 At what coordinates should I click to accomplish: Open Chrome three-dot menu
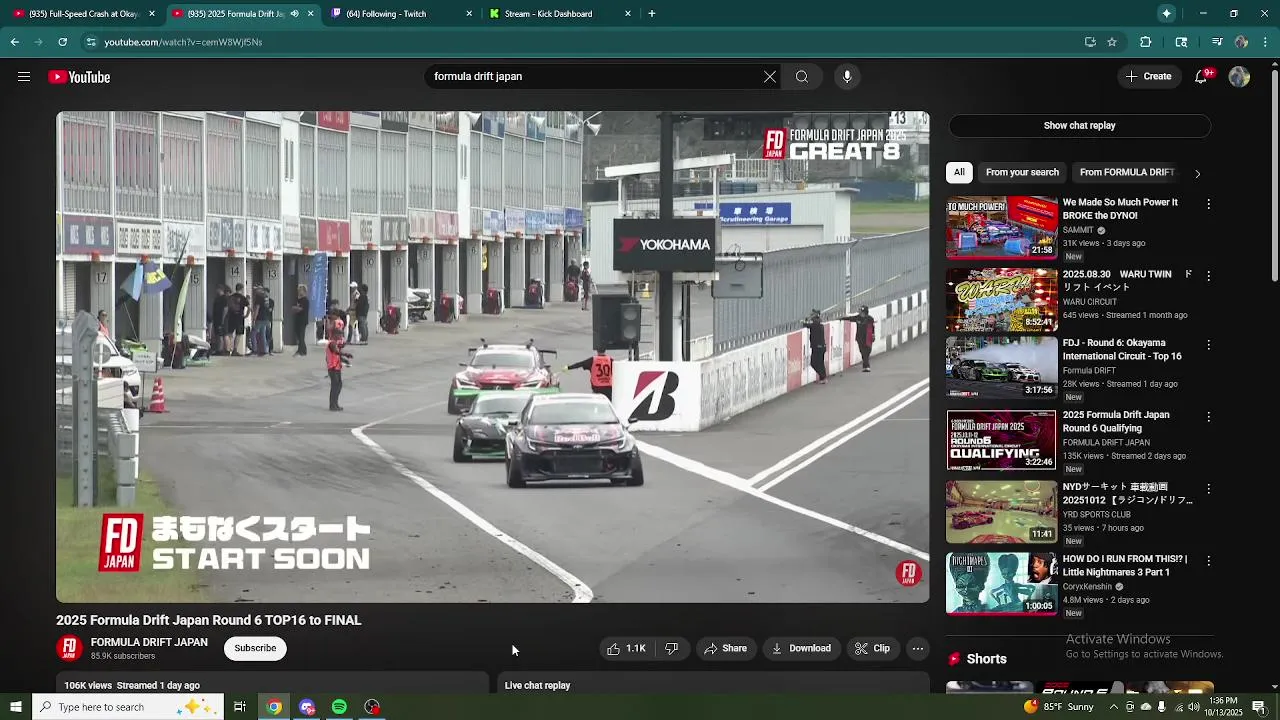point(1265,42)
